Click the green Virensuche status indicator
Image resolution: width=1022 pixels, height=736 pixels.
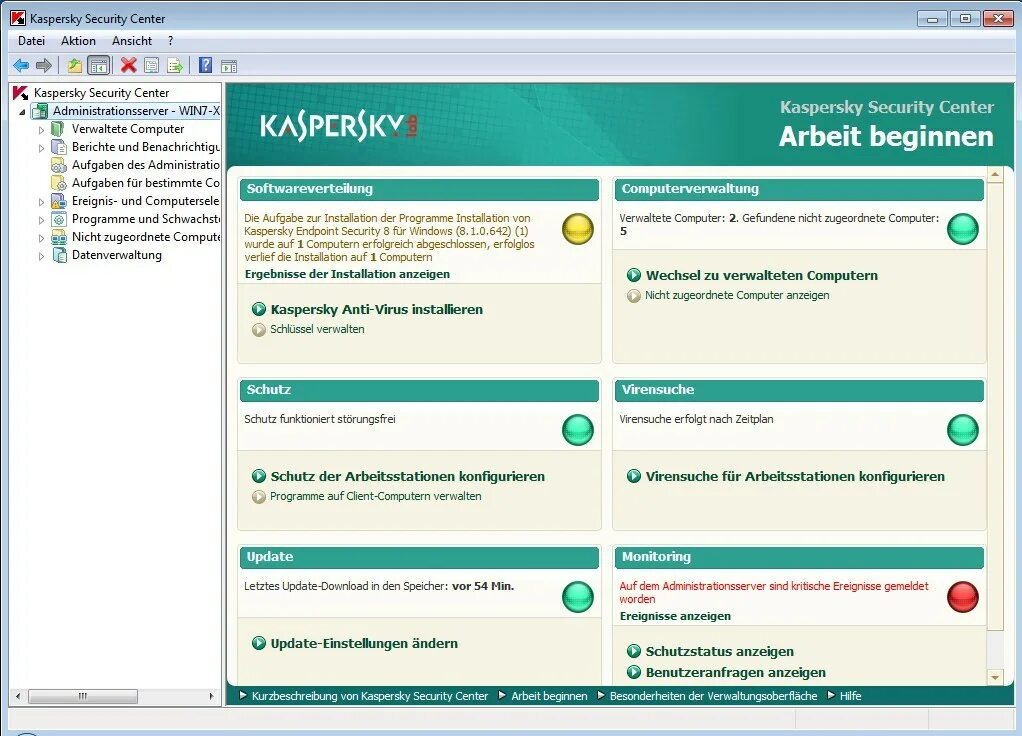[963, 430]
